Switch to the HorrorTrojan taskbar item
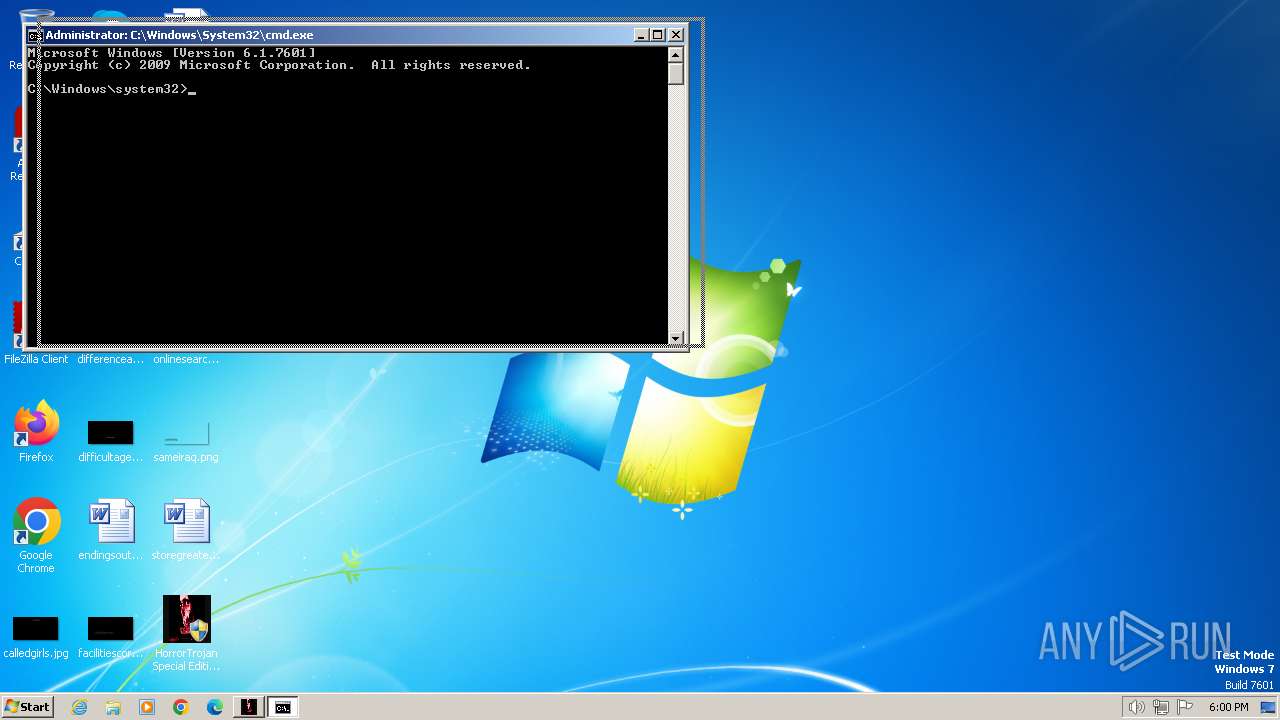The image size is (1280, 720). click(248, 707)
